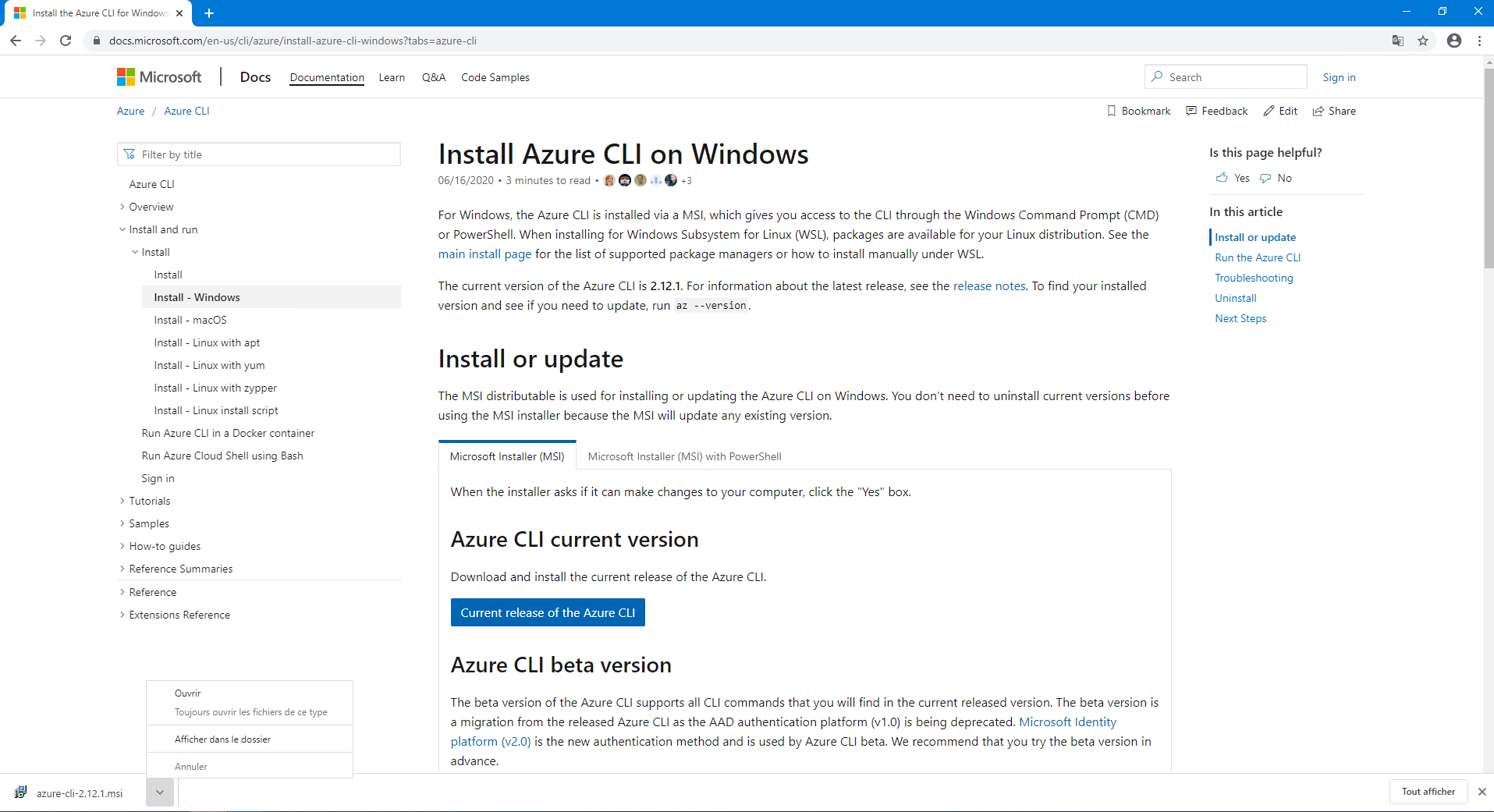This screenshot has width=1494, height=812.
Task: Toggle the download options arrow for azure-cli-2.12.1.msi
Action: click(159, 792)
